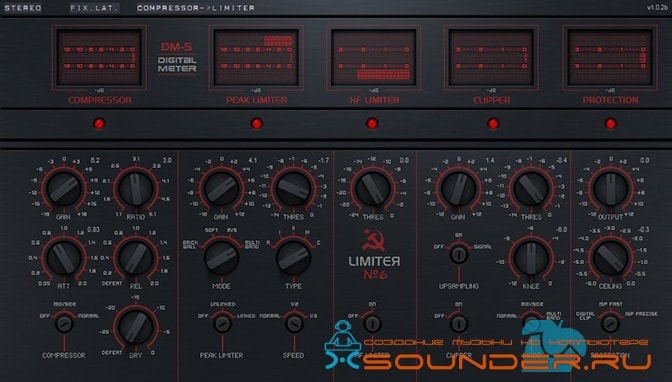Click the 4.1 peak limiter gain readout

252,160
